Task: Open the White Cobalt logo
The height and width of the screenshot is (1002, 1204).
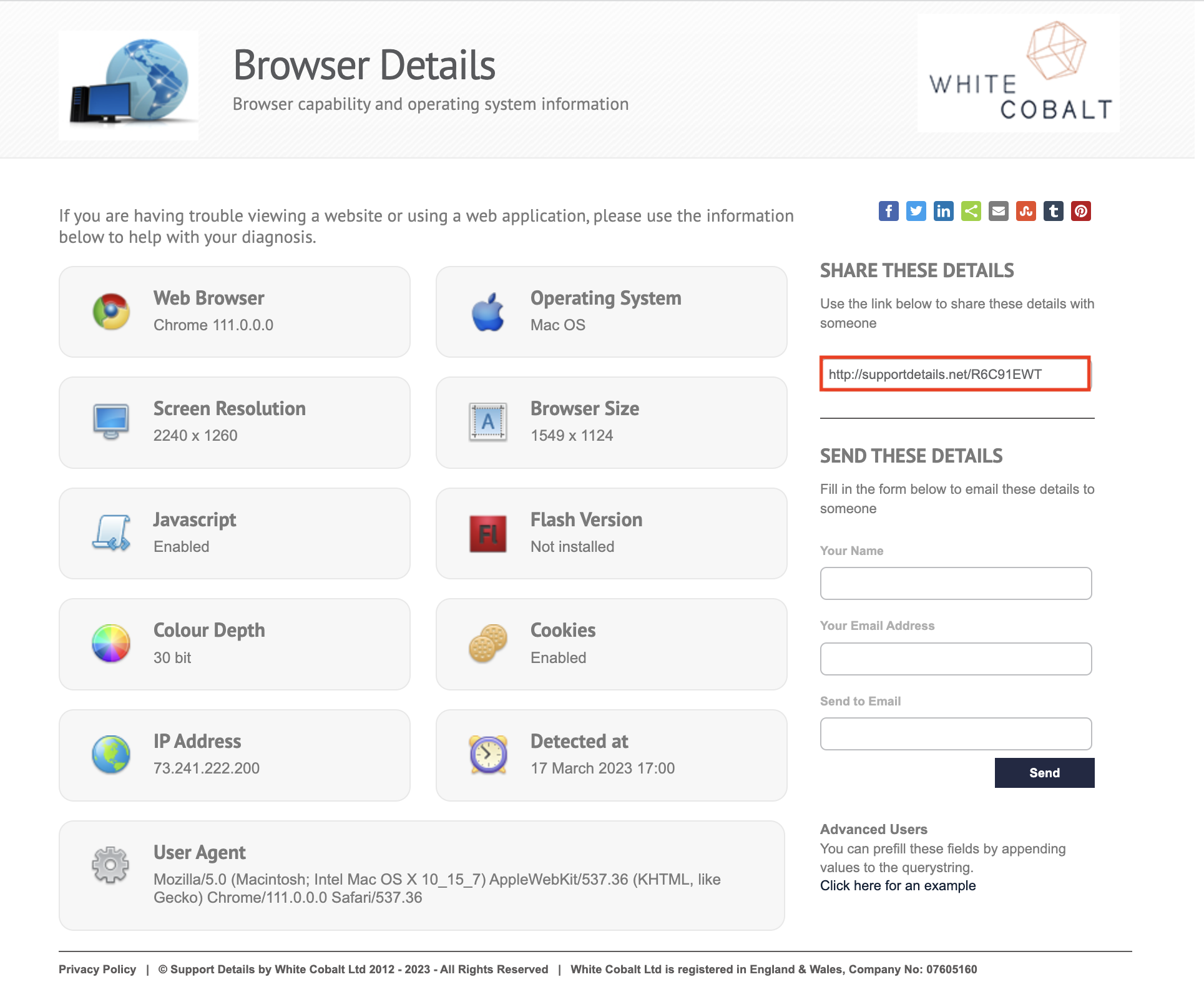Action: [1019, 72]
